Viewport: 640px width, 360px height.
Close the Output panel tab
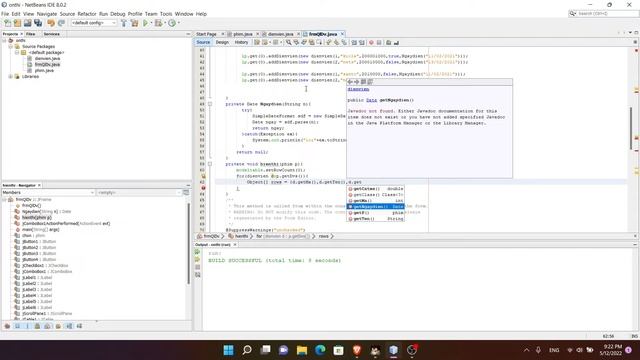[x=235, y=244]
